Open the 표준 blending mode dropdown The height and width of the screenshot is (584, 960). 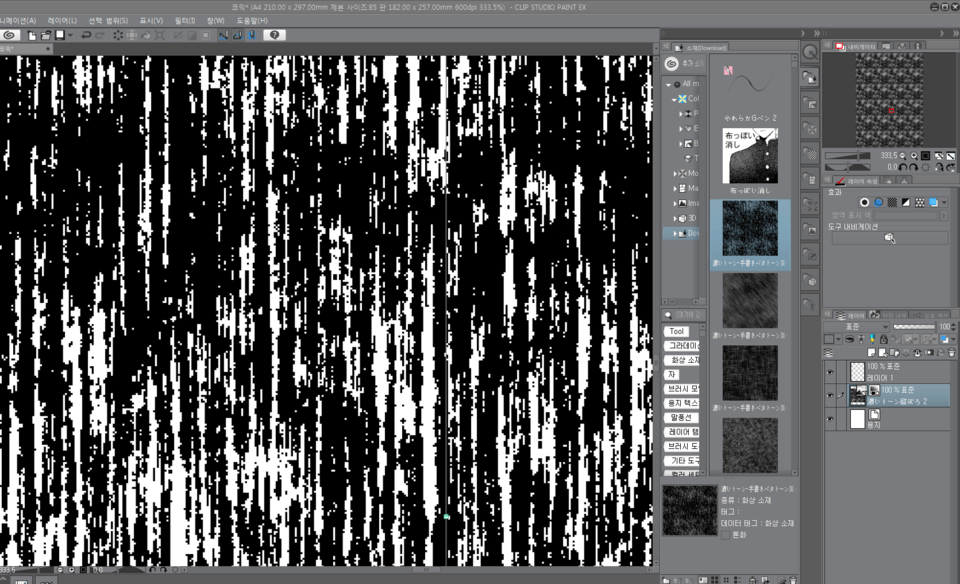coord(856,327)
